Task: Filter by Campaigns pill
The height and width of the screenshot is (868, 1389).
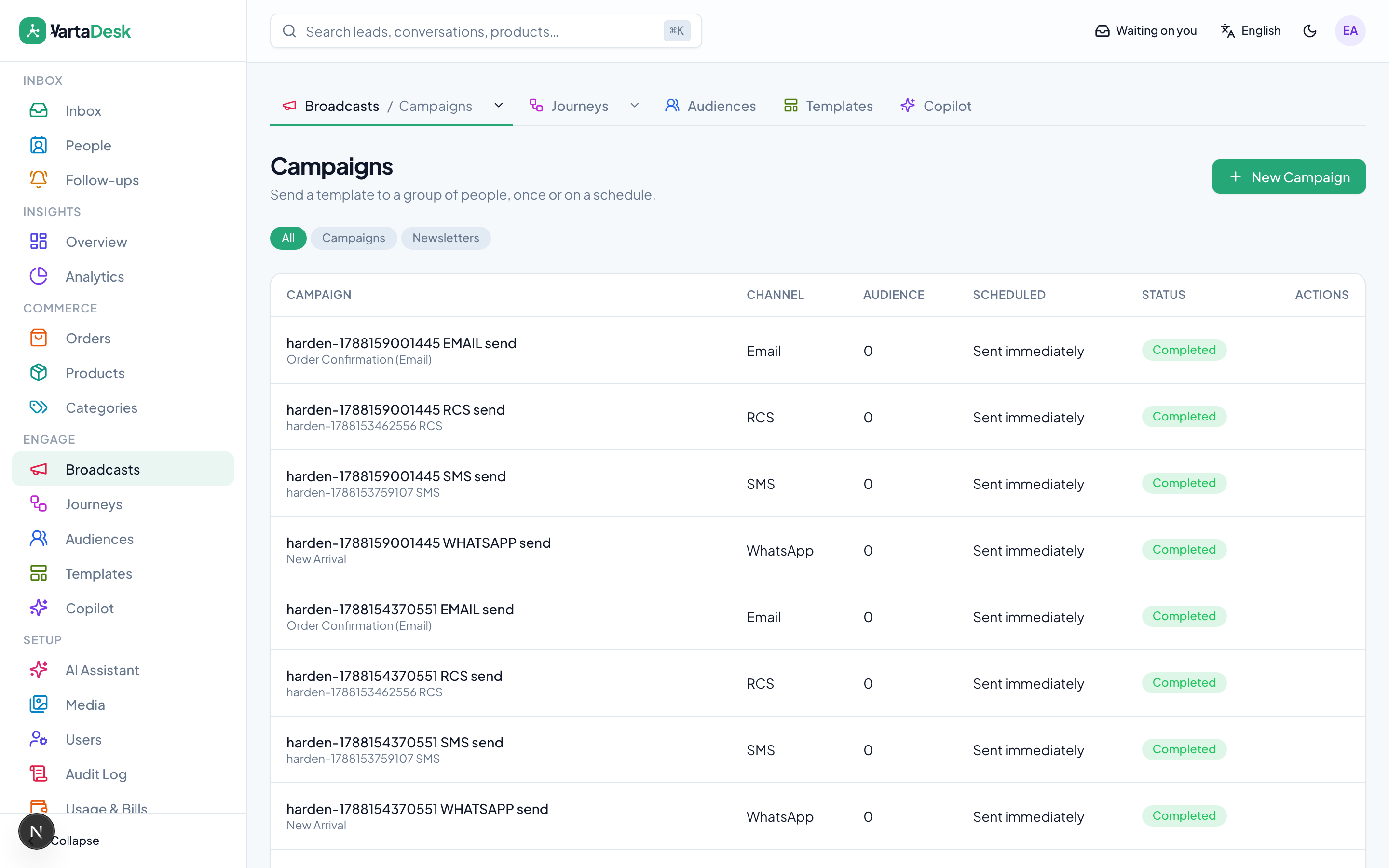Action: [354, 238]
